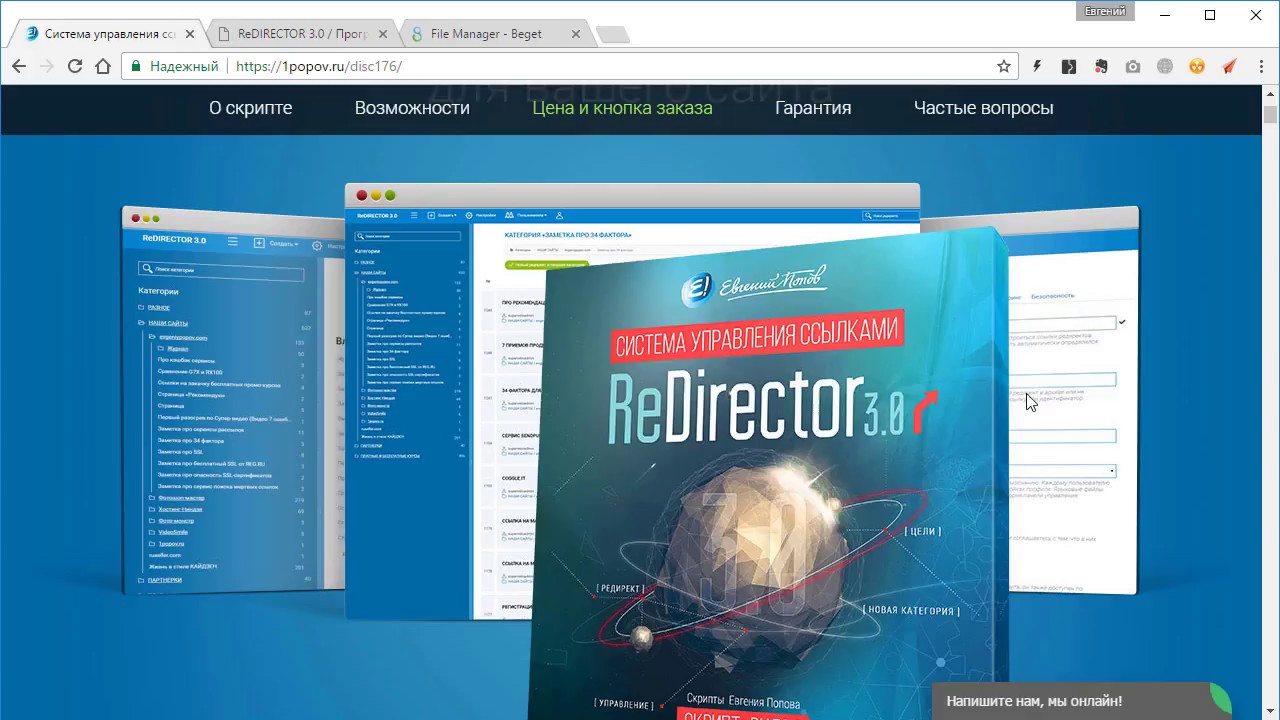This screenshot has width=1280, height=720.
Task: Open the Evernote elephant extension
Action: coord(1101,67)
